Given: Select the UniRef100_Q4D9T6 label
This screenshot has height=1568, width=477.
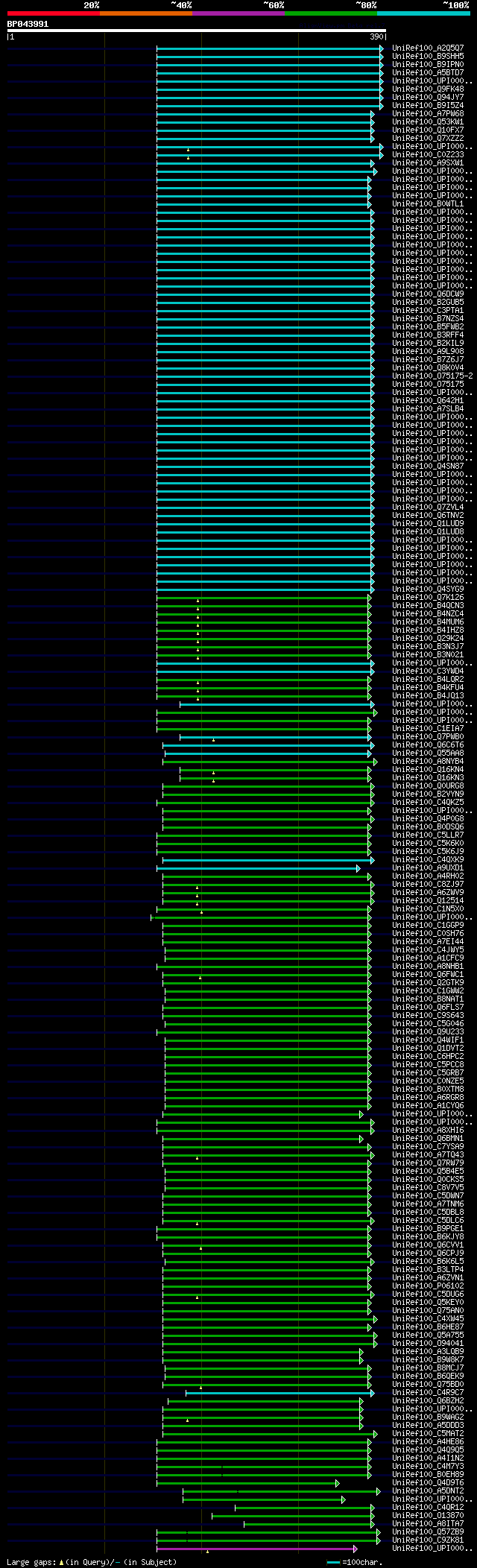Looking at the screenshot, I should [428, 1482].
